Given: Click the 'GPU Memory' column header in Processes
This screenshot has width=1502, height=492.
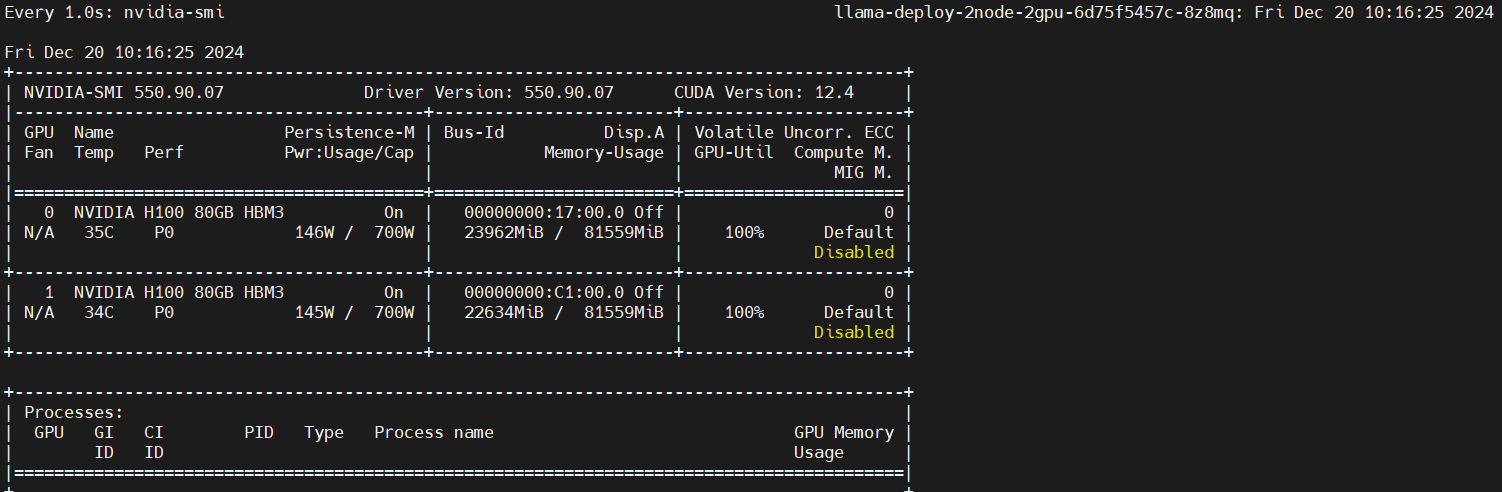Looking at the screenshot, I should click(x=843, y=432).
